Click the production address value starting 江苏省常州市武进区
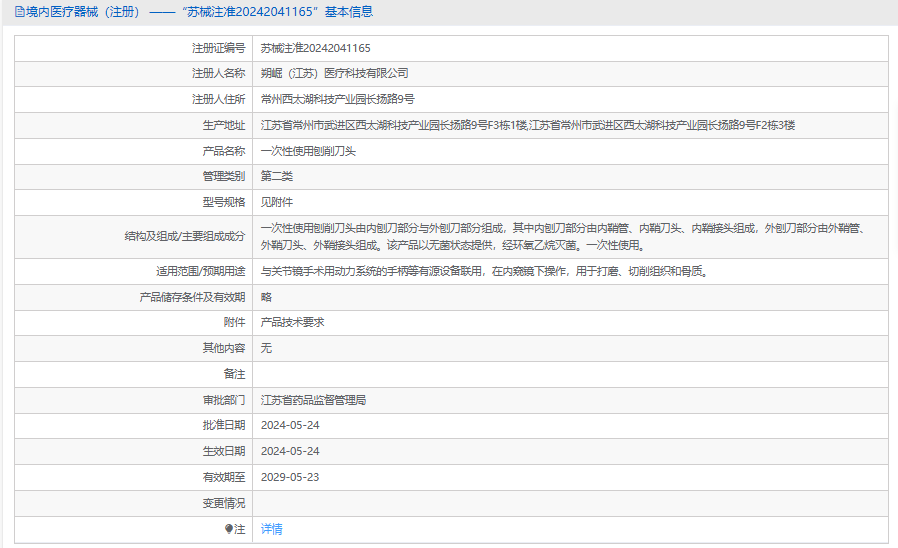Viewport: 898px width, 548px height. pyautogui.click(x=527, y=126)
